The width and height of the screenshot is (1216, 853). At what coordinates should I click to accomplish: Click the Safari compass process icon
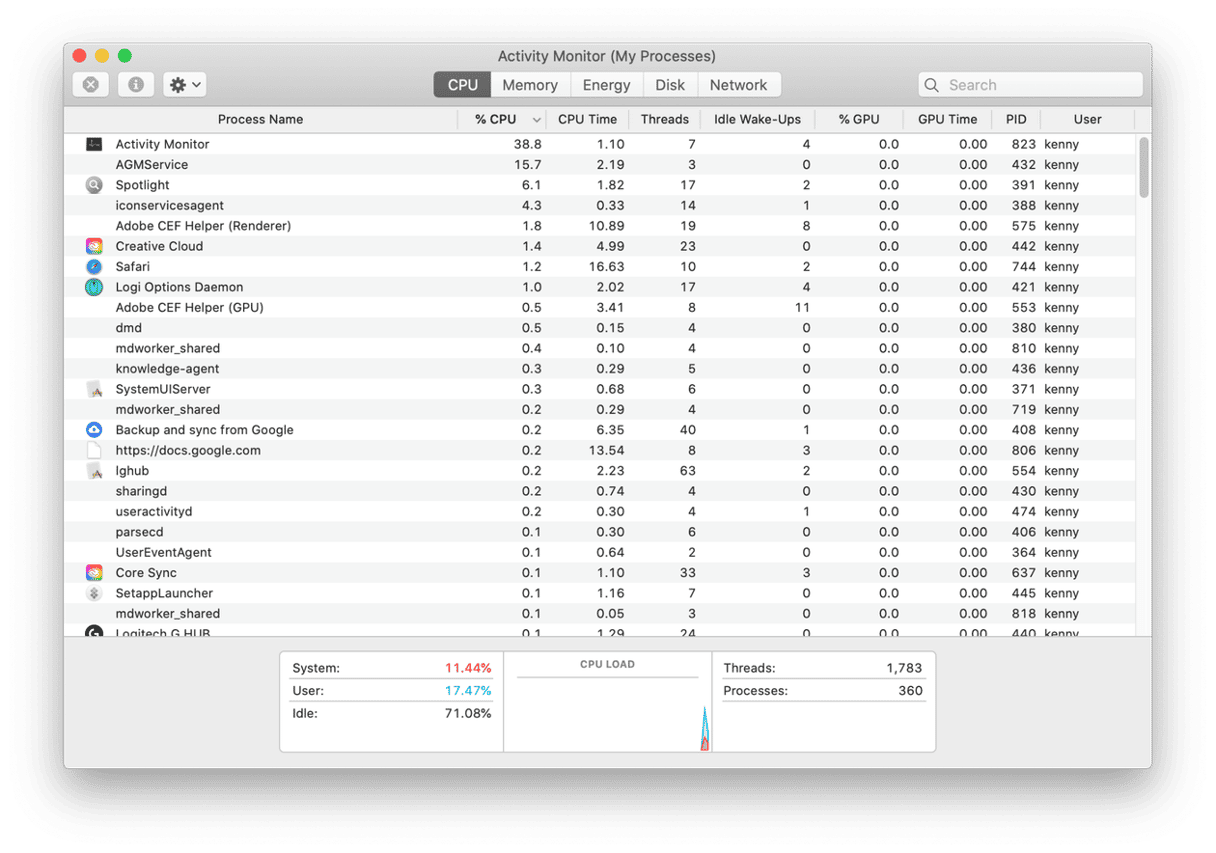[94, 267]
